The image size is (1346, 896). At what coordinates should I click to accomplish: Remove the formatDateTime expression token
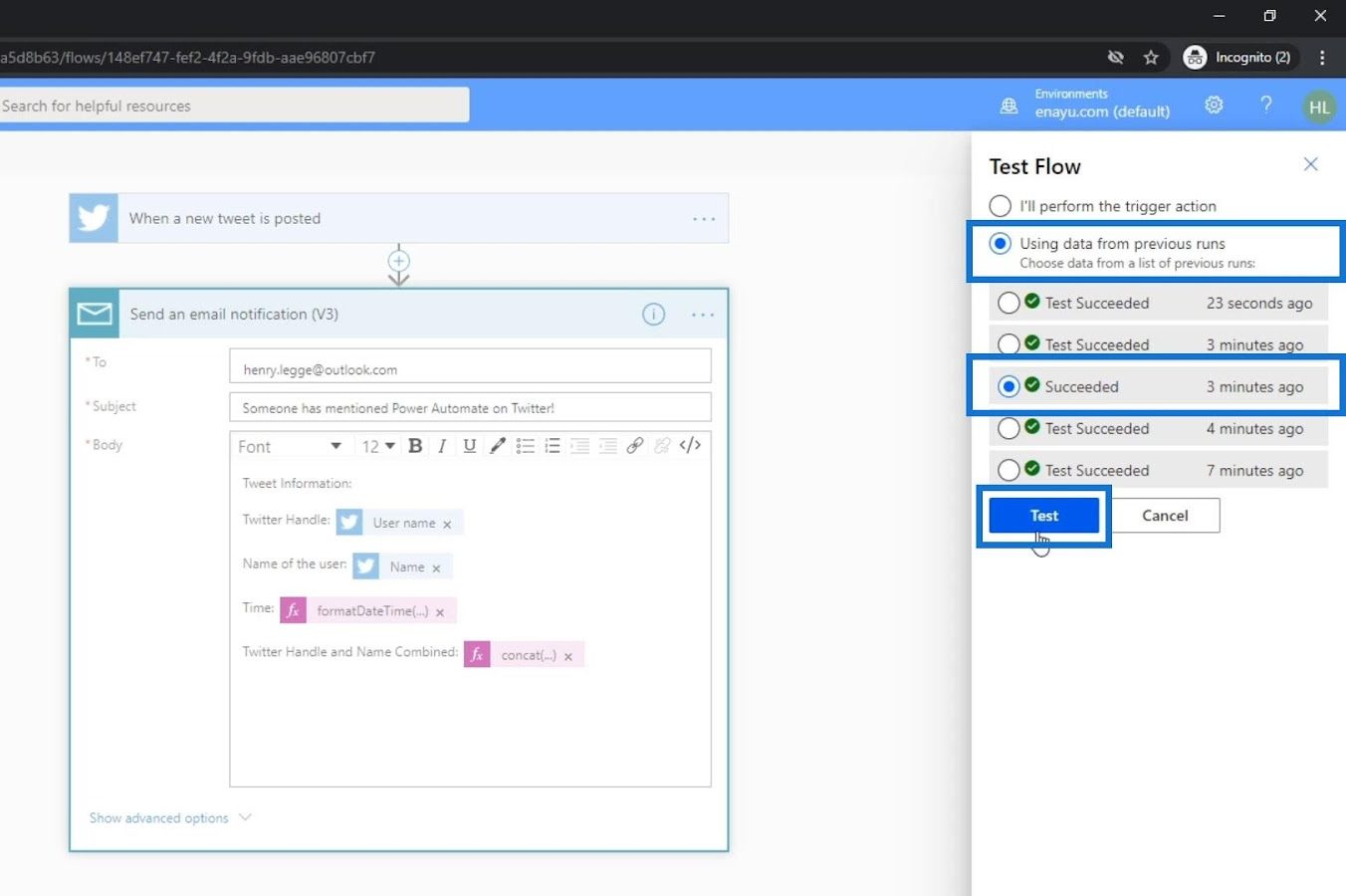pyautogui.click(x=440, y=612)
